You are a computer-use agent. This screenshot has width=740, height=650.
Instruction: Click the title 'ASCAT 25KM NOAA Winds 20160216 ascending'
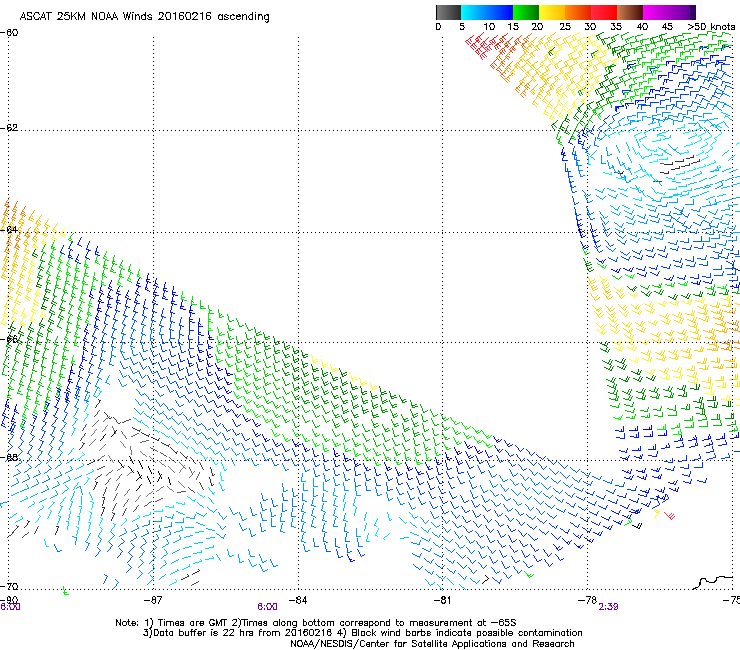[144, 17]
